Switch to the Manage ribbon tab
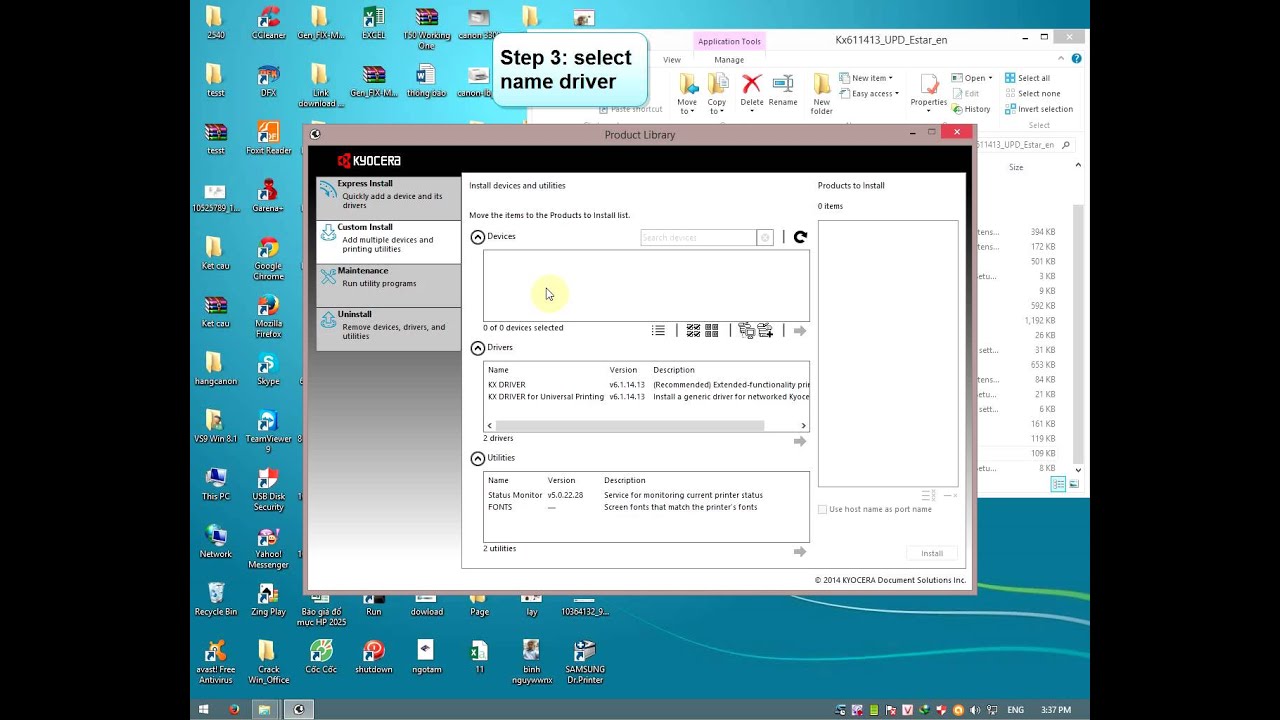This screenshot has width=1280, height=720. [x=729, y=60]
